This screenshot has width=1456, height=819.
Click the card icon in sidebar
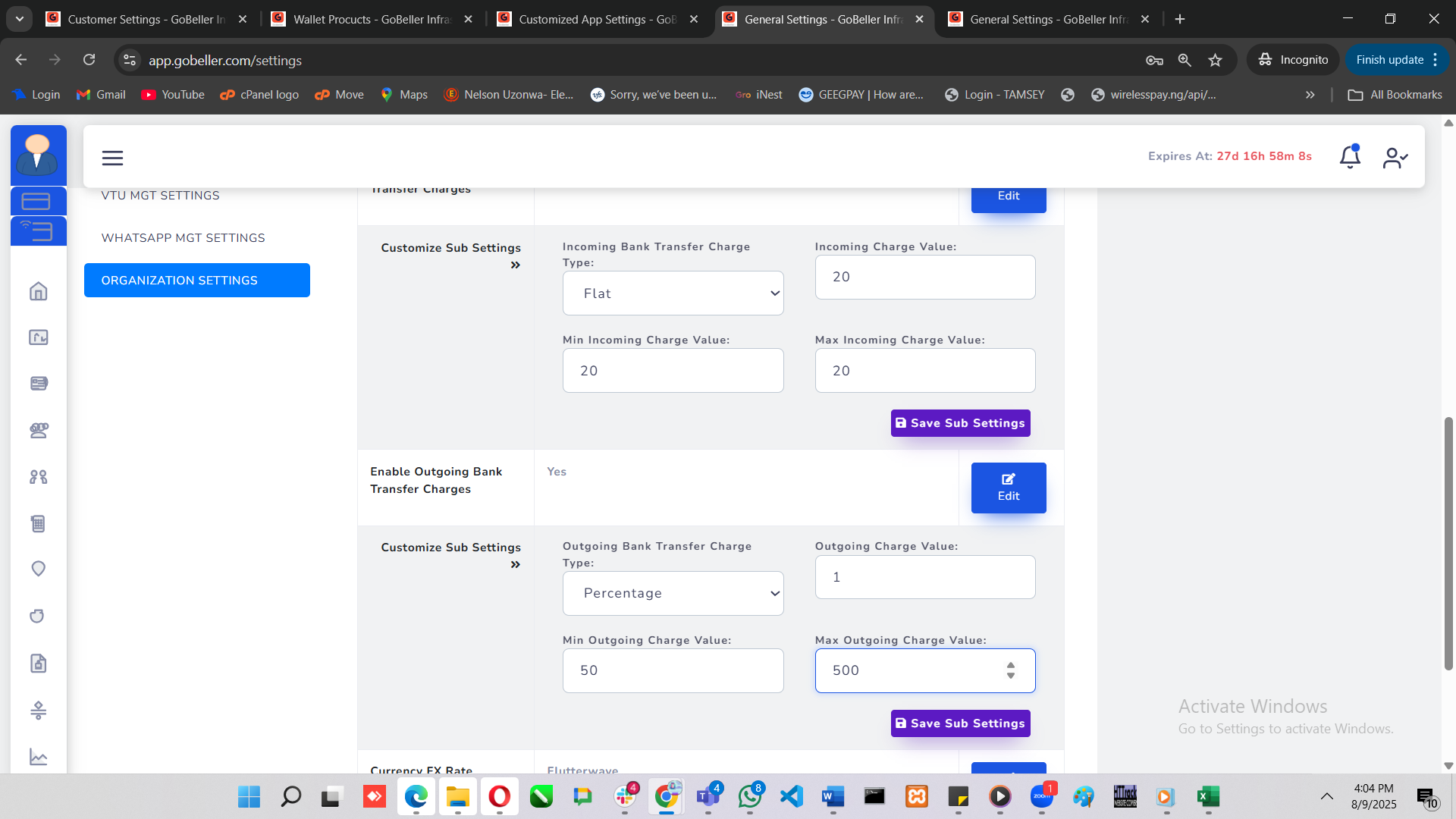(x=36, y=202)
